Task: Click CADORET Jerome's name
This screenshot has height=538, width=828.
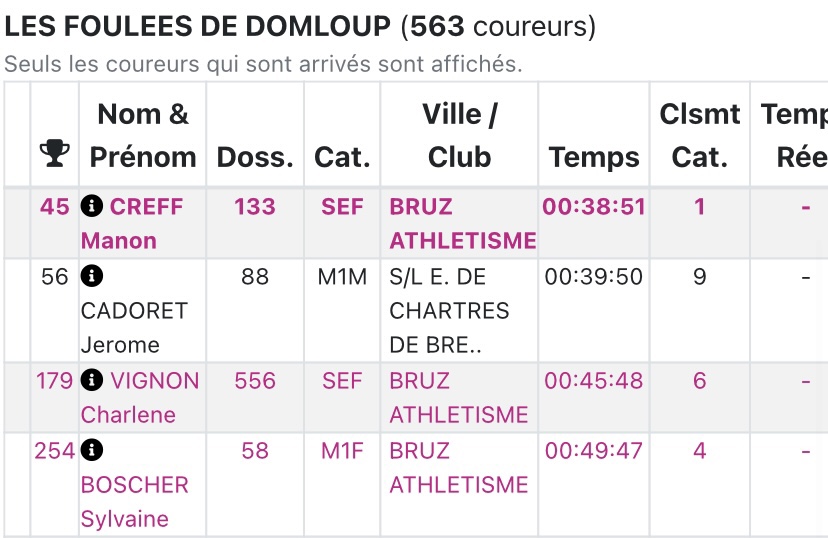Action: point(134,327)
